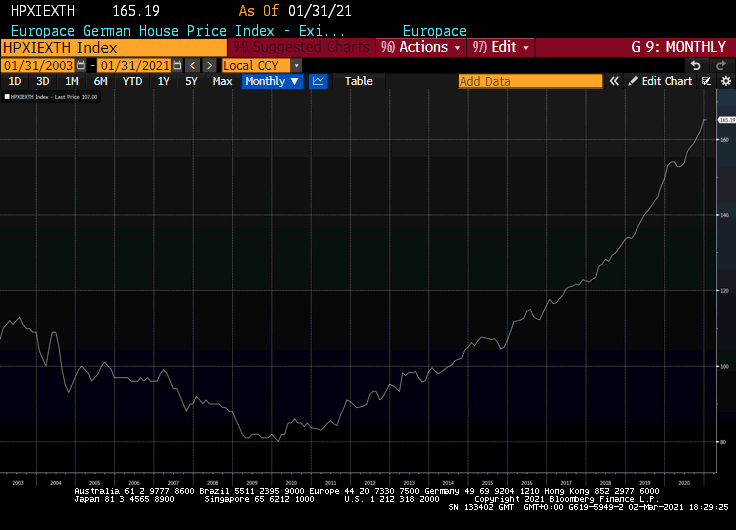Image resolution: width=736 pixels, height=530 pixels.
Task: Select the 1Y time range
Action: click(163, 81)
